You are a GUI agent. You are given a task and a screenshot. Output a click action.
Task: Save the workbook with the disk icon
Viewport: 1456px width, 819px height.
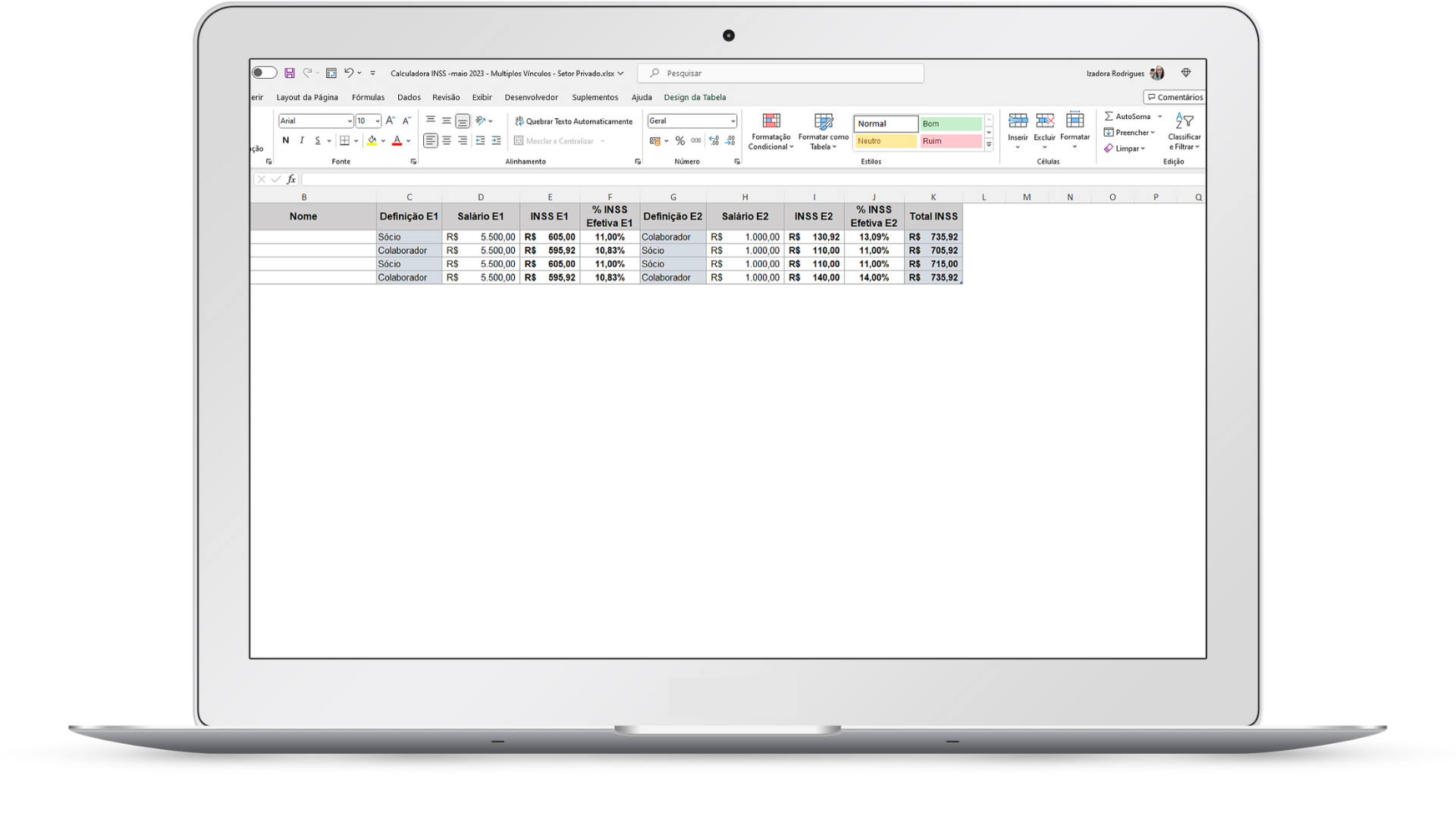(290, 74)
